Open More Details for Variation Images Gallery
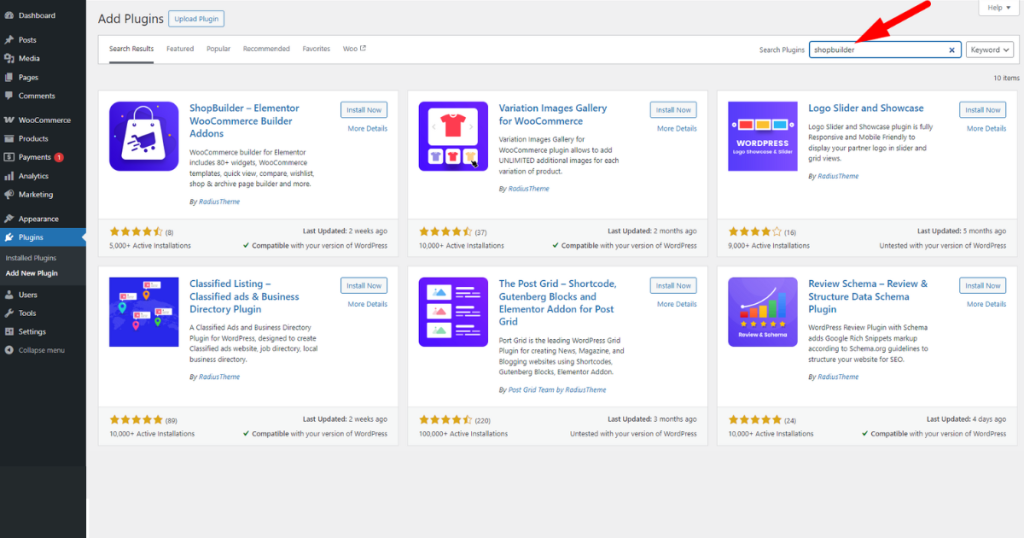The width and height of the screenshot is (1024, 538). [x=677, y=129]
